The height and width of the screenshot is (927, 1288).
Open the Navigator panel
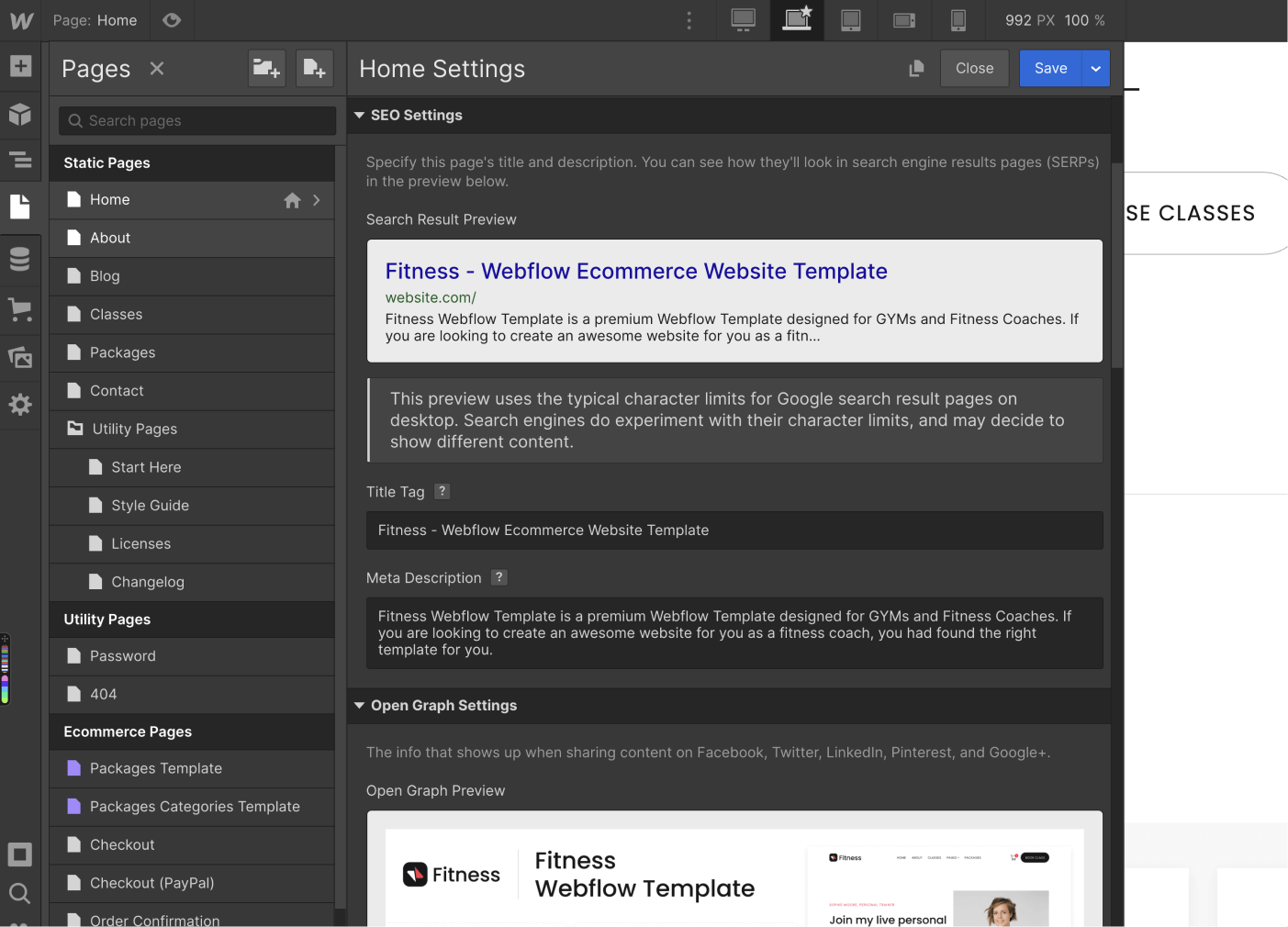point(20,160)
